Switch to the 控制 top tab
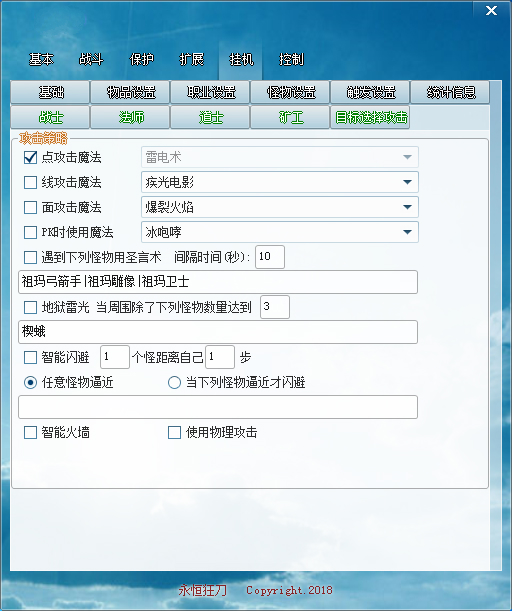512x611 pixels. (291, 60)
